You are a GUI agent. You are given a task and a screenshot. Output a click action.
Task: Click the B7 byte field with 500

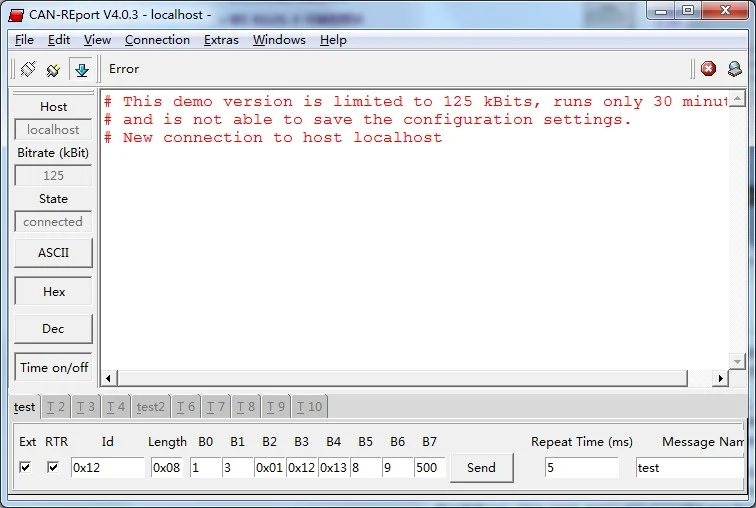click(429, 468)
